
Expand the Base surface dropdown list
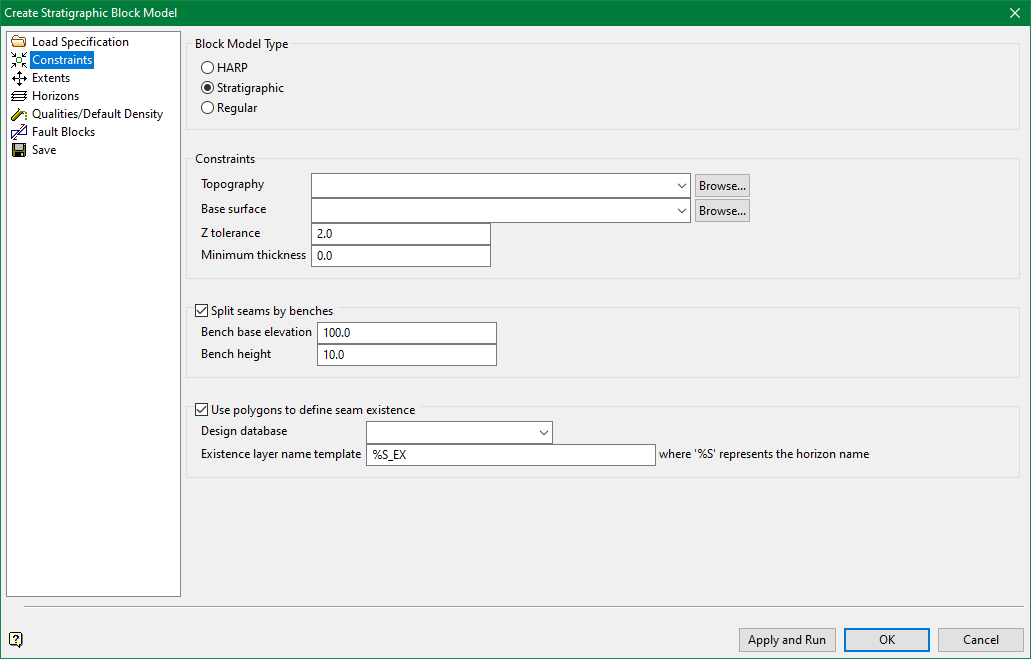(681, 211)
